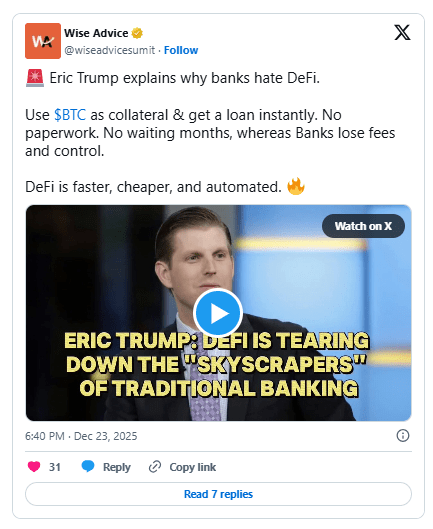The width and height of the screenshot is (433, 529).
Task: Like the post with the heart icon
Action: pos(34,467)
